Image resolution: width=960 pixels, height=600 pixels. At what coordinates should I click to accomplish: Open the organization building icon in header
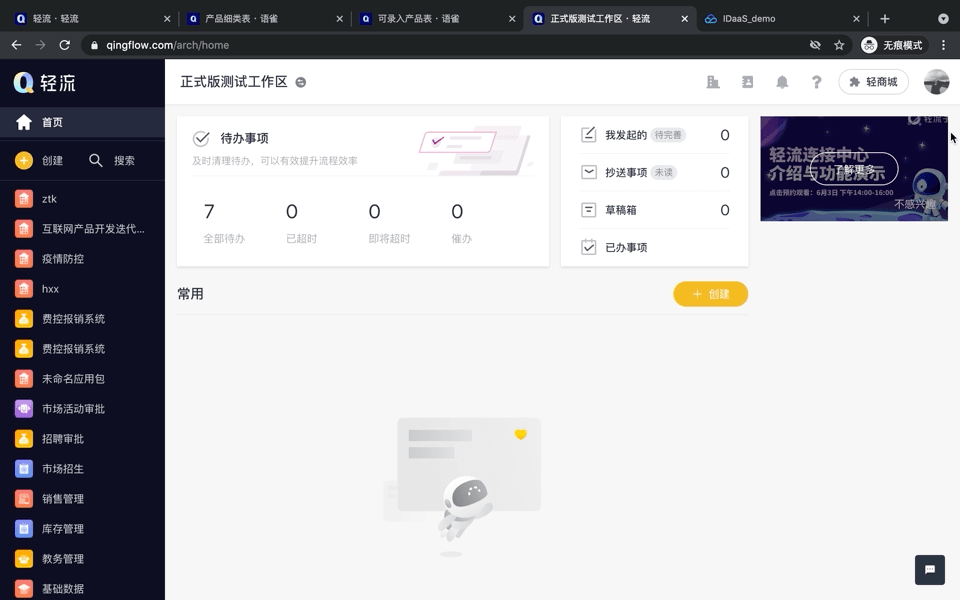click(x=713, y=81)
